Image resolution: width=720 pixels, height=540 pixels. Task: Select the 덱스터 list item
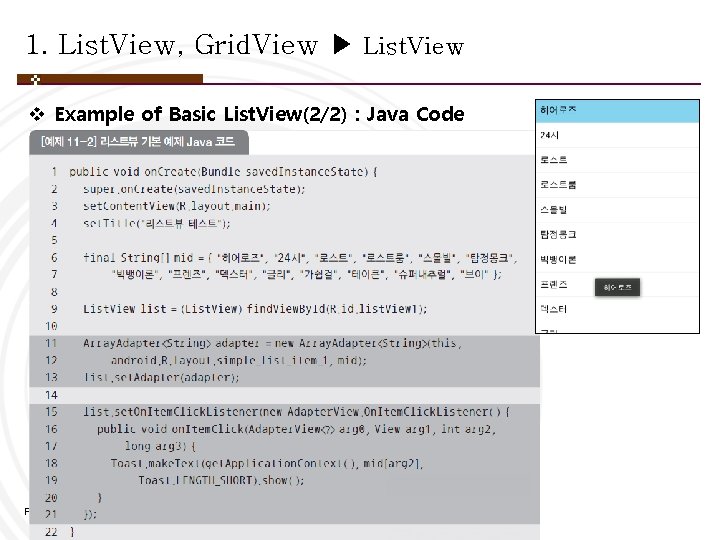[x=617, y=309]
